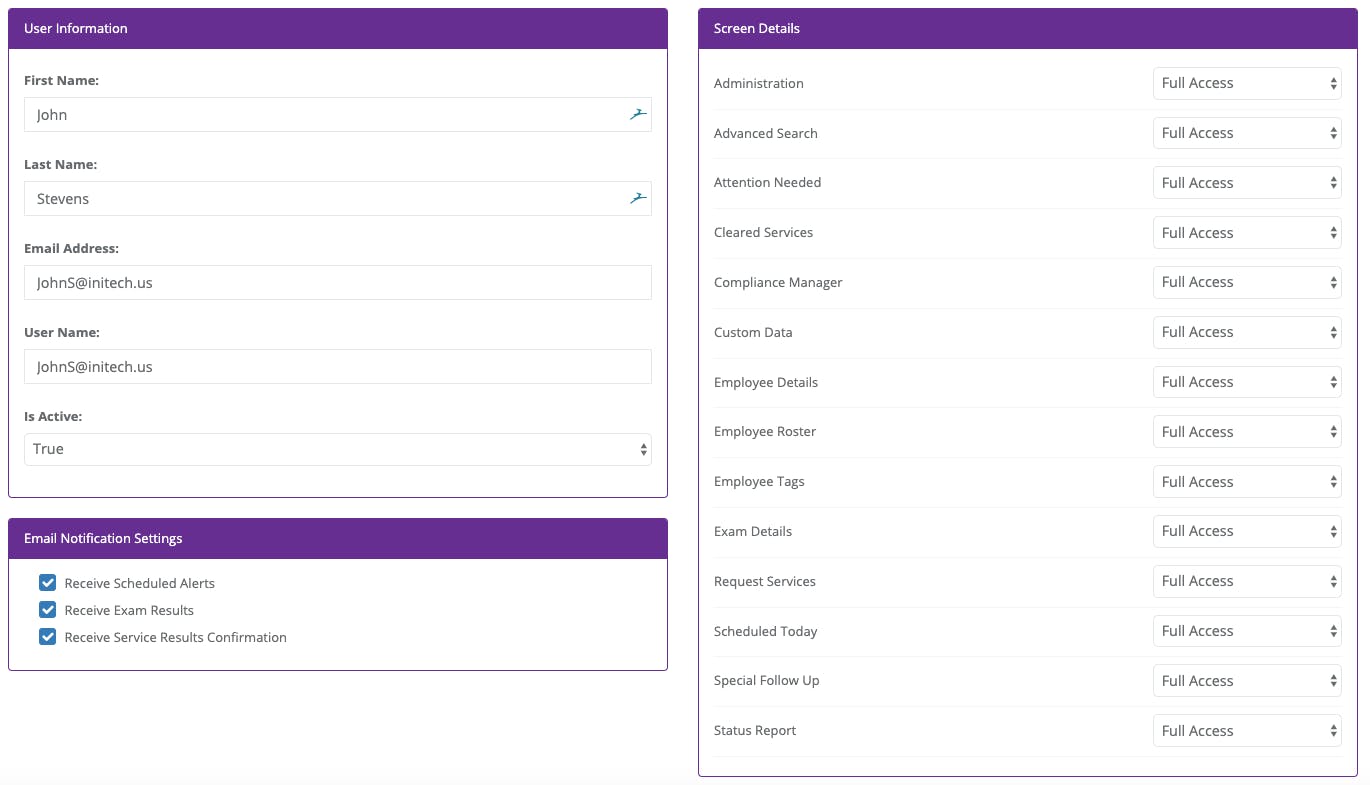Click the autofill icon in Last Name field
1370x785 pixels.
click(x=638, y=199)
